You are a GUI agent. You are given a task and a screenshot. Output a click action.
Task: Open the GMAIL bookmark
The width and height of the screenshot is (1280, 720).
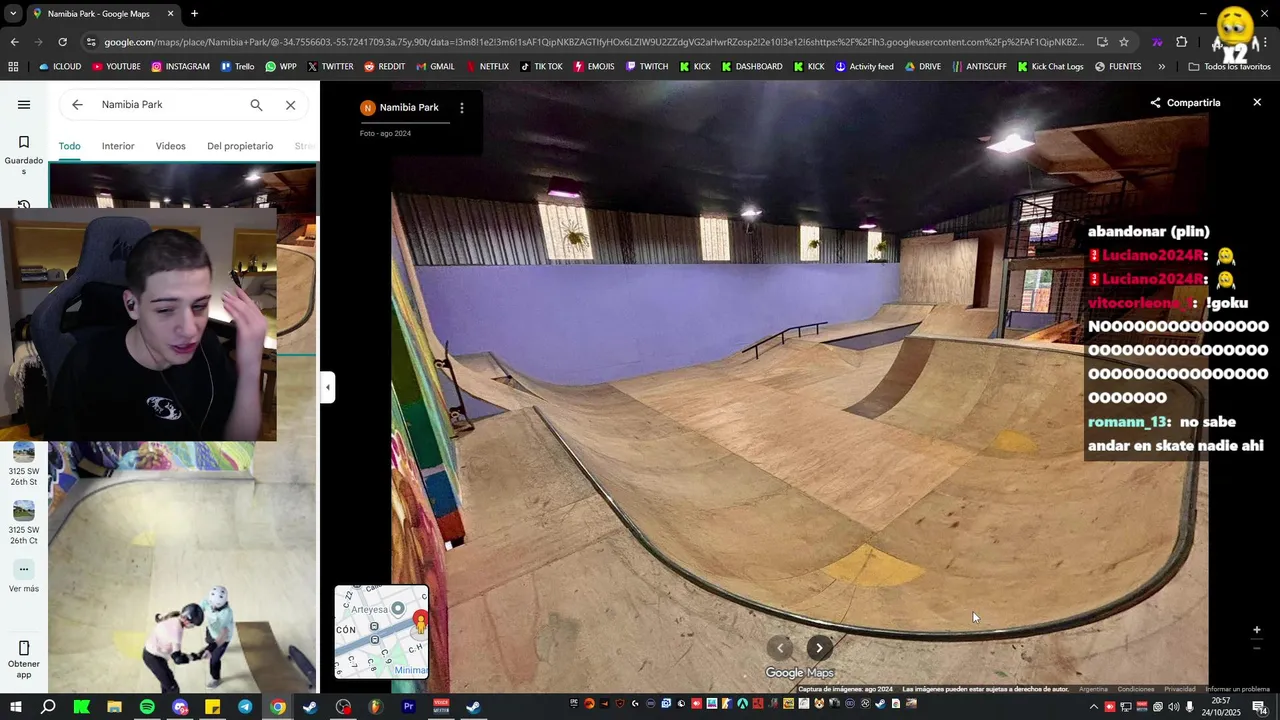click(435, 67)
